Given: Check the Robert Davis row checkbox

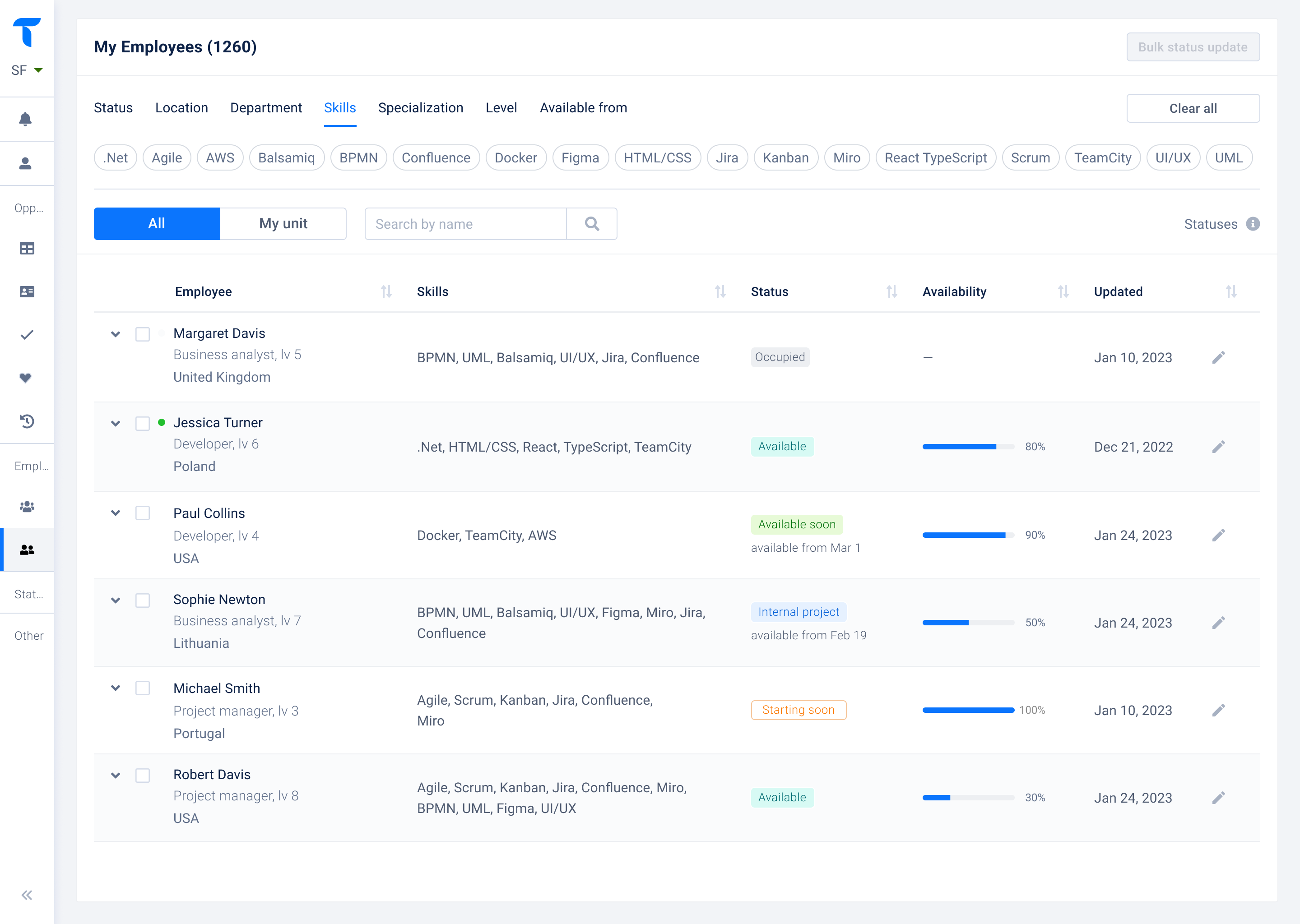Looking at the screenshot, I should tap(142, 776).
